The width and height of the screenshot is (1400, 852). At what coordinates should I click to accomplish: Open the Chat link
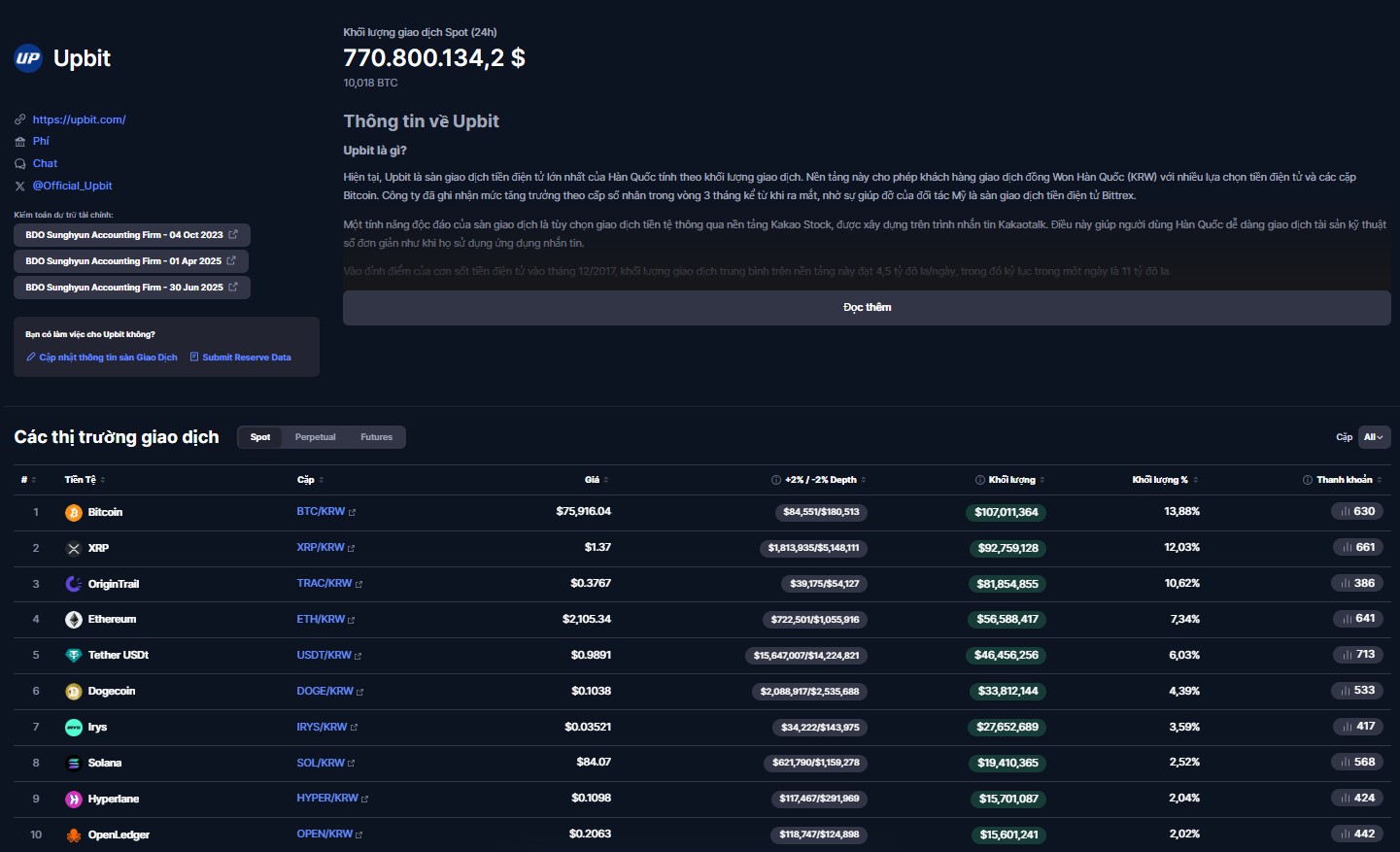point(45,163)
